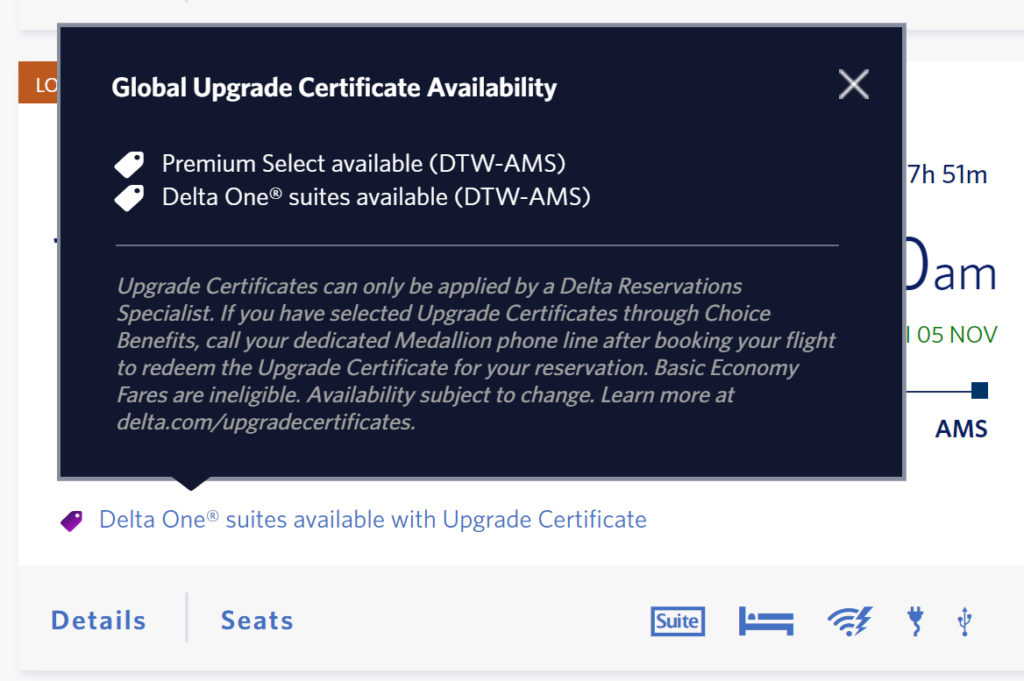This screenshot has height=681, width=1024.
Task: Click the high-speed Wi-Fi amenity icon
Action: (x=849, y=621)
